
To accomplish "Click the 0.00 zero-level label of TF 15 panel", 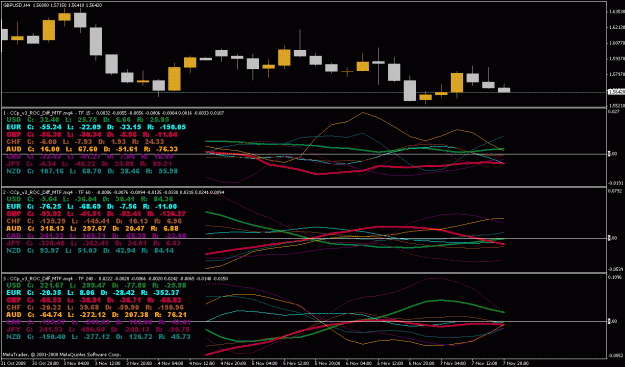I will [613, 154].
